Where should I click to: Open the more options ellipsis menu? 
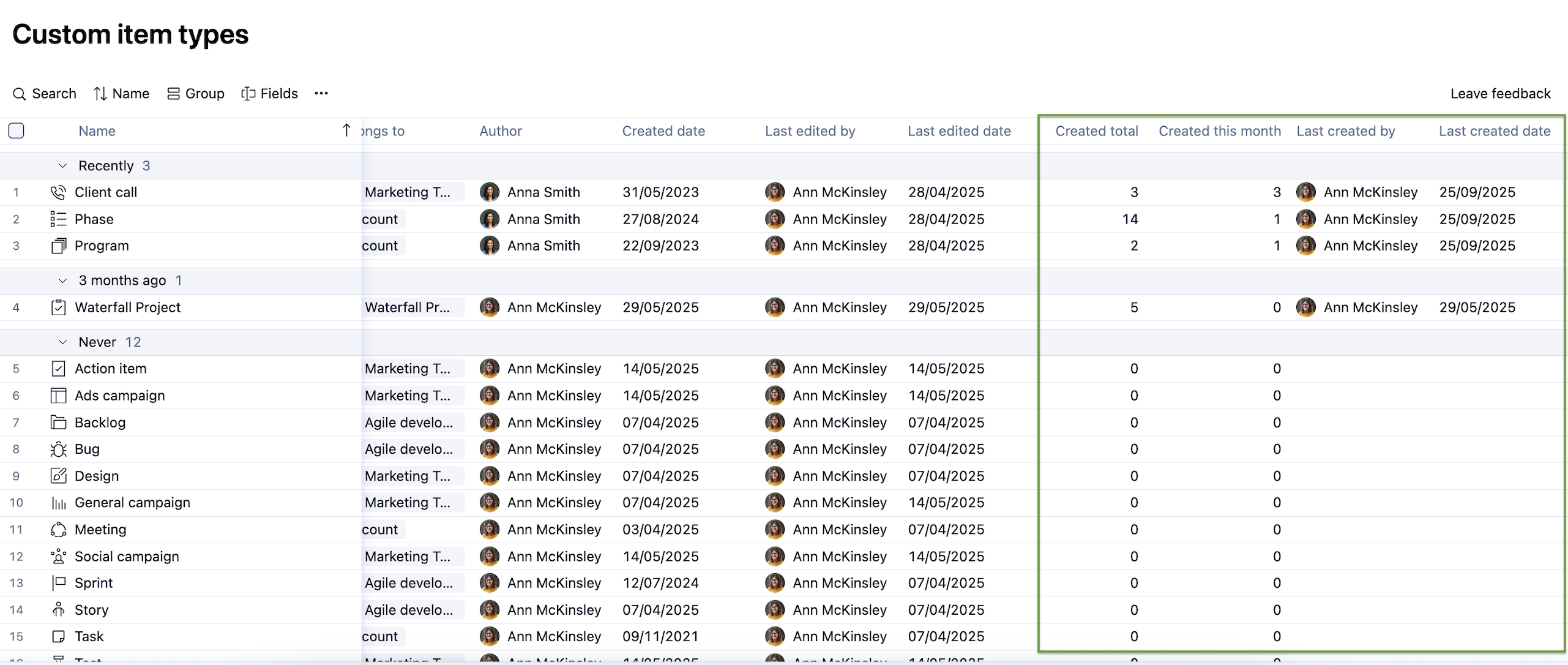click(321, 94)
